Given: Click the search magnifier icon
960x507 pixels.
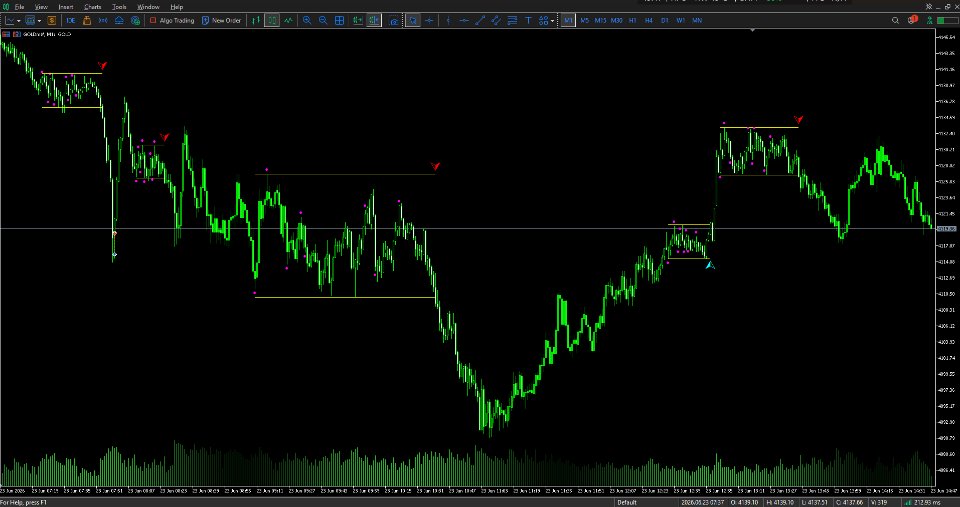Looking at the screenshot, I should point(895,20).
